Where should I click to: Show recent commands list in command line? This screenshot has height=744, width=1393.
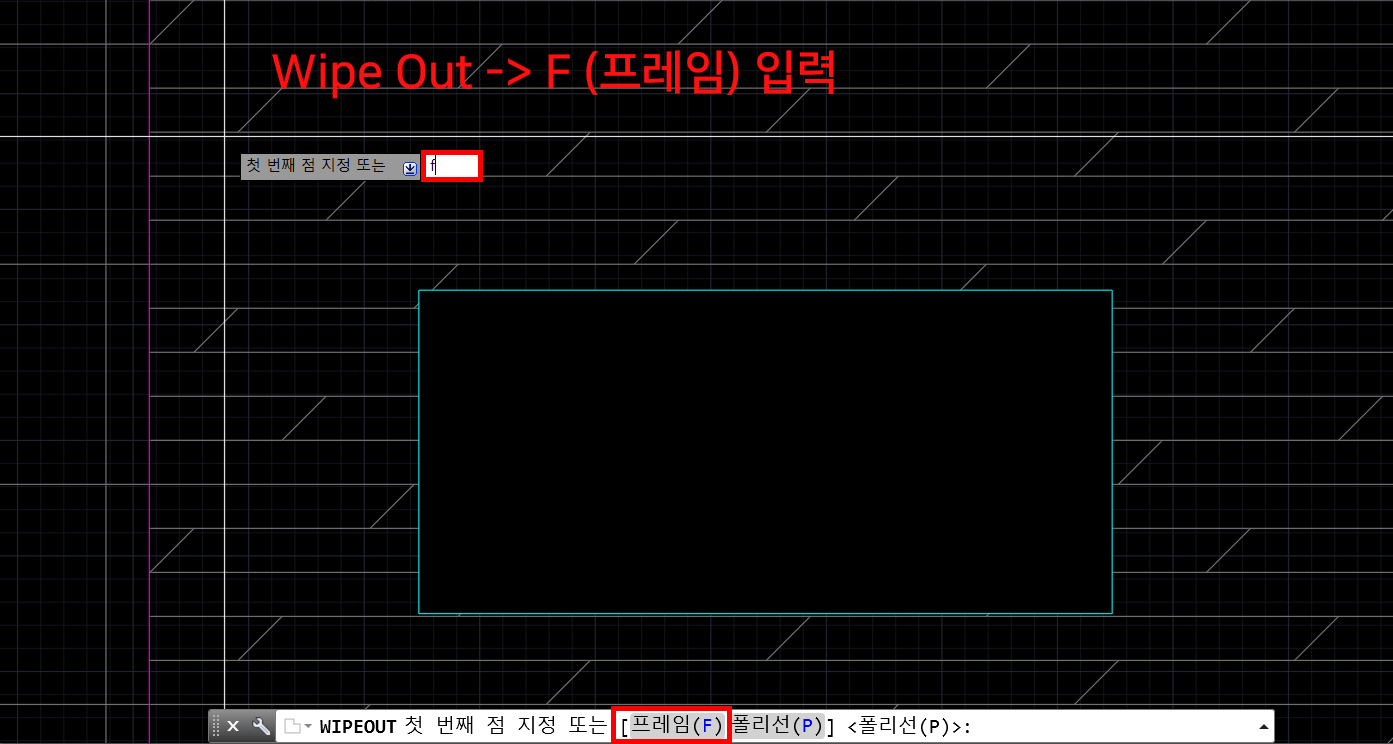click(298, 726)
